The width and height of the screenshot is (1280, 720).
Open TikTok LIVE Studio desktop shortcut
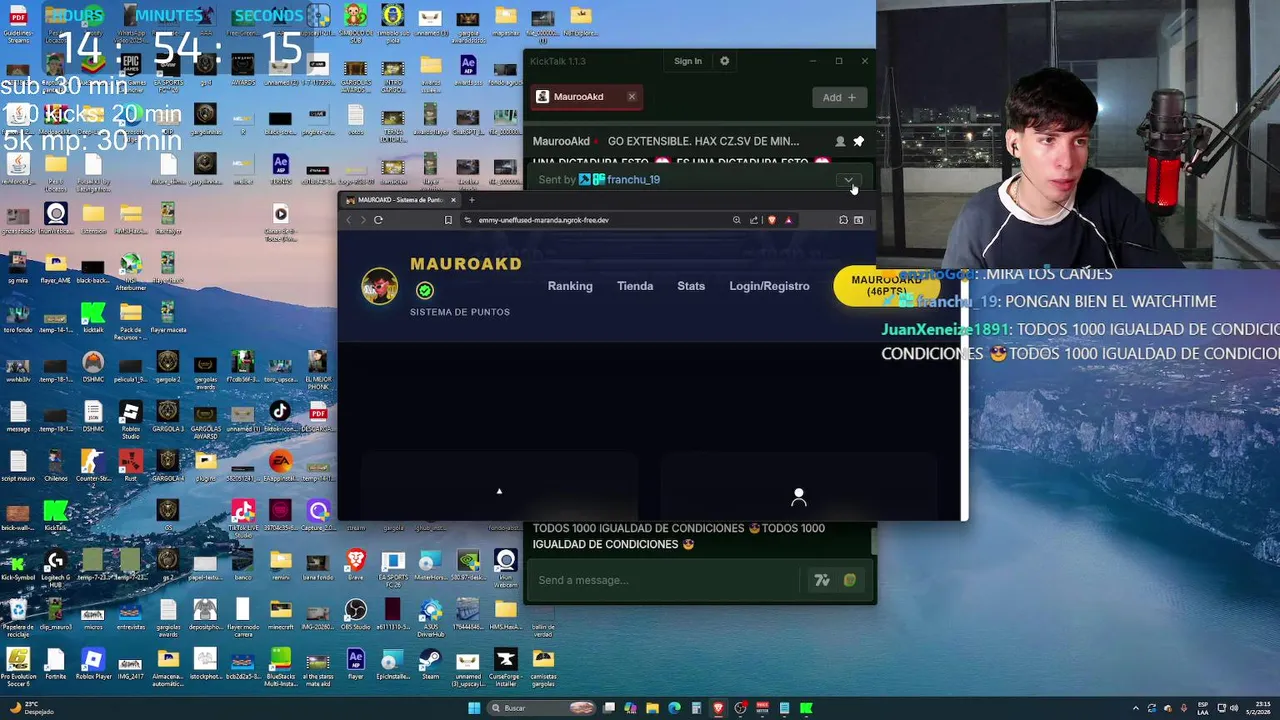pos(243,515)
